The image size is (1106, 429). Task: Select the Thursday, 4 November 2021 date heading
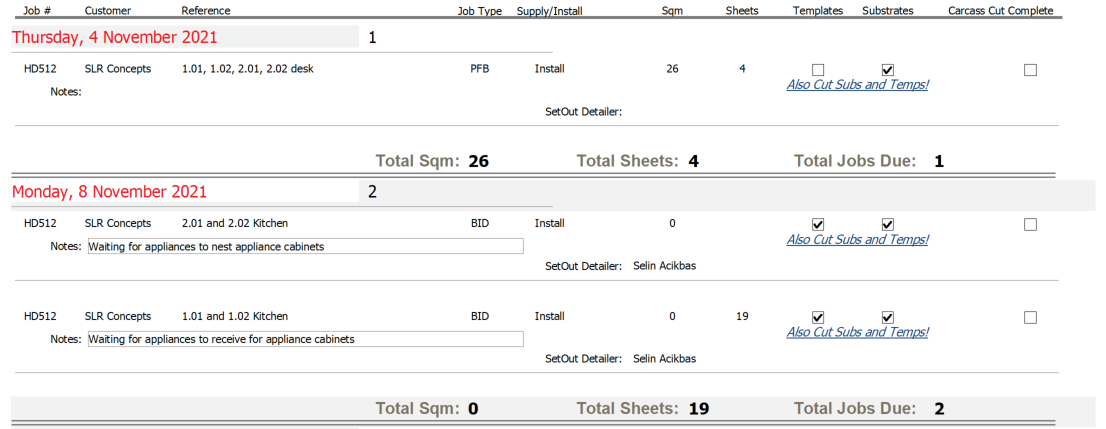(x=115, y=38)
